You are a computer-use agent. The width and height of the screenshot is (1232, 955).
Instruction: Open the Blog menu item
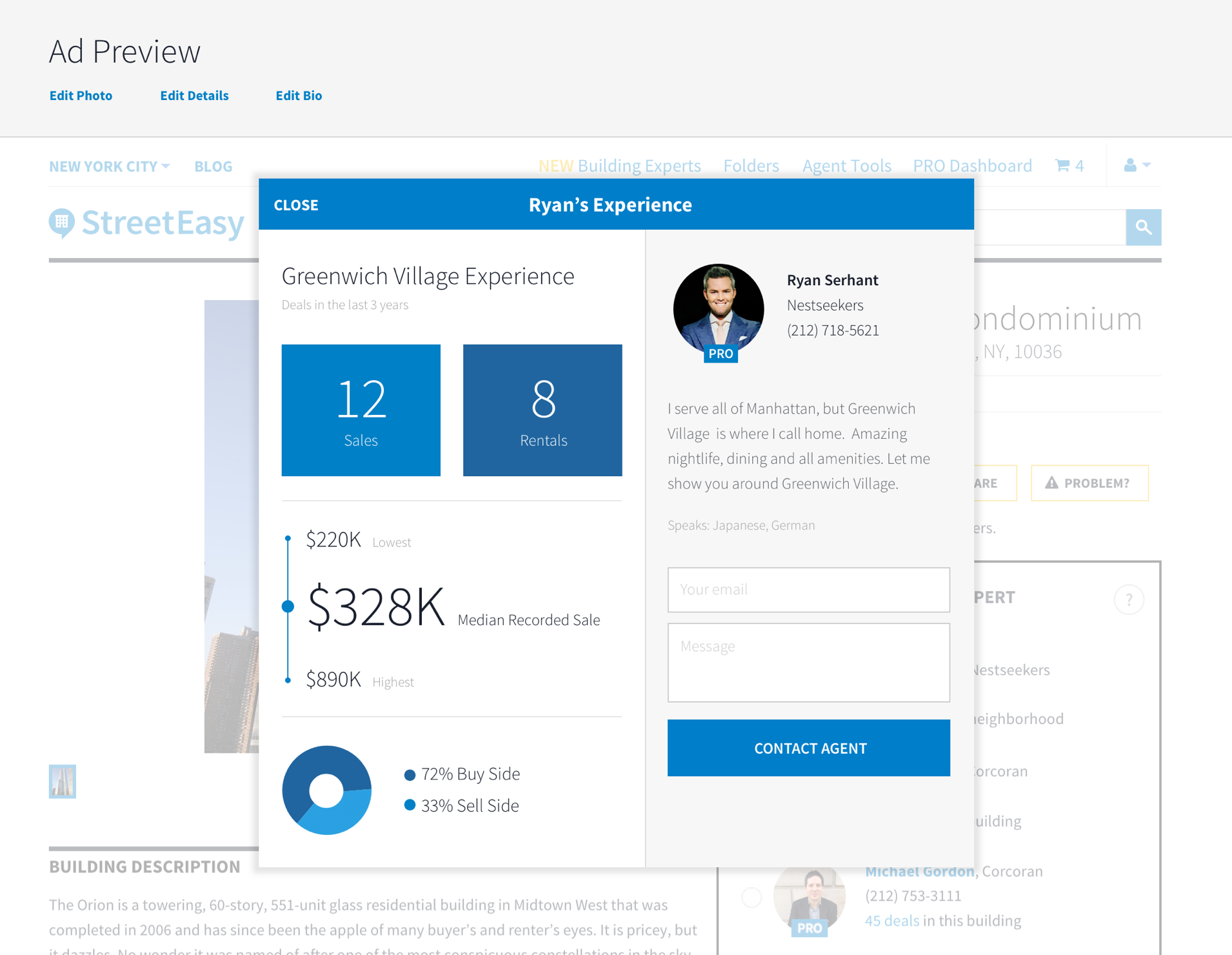214,166
